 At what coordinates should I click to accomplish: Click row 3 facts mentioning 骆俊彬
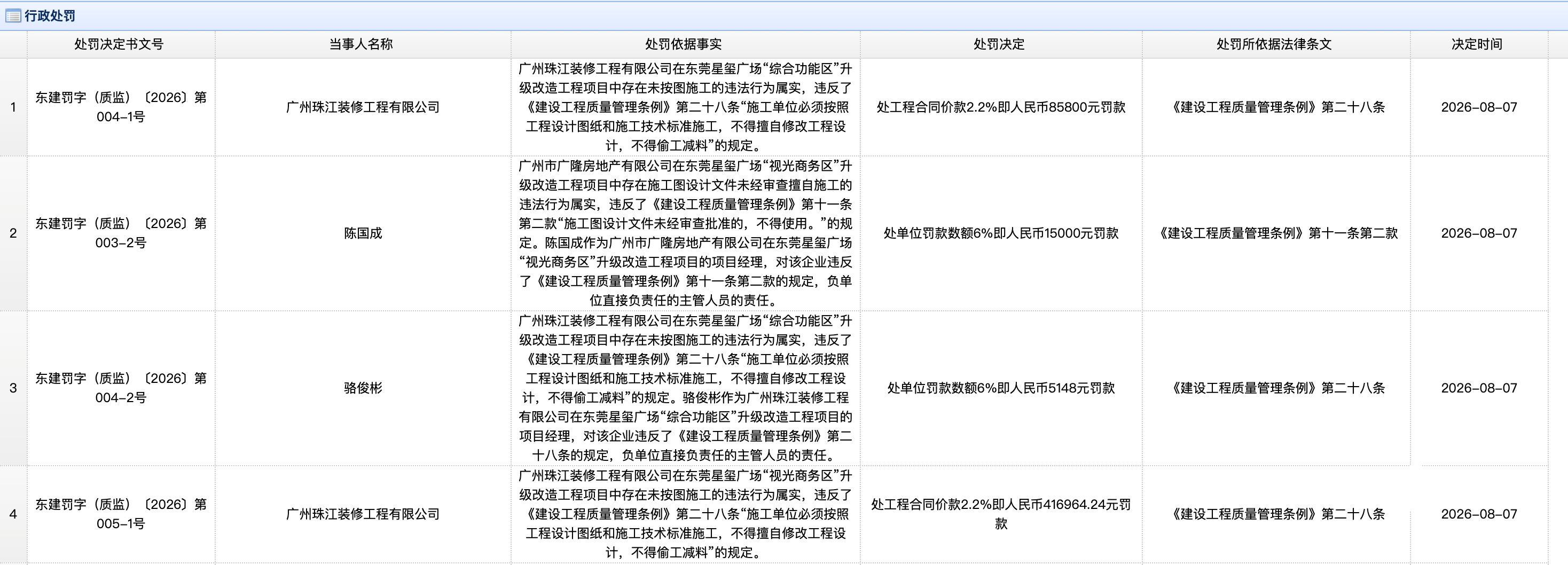pyautogui.click(x=685, y=388)
